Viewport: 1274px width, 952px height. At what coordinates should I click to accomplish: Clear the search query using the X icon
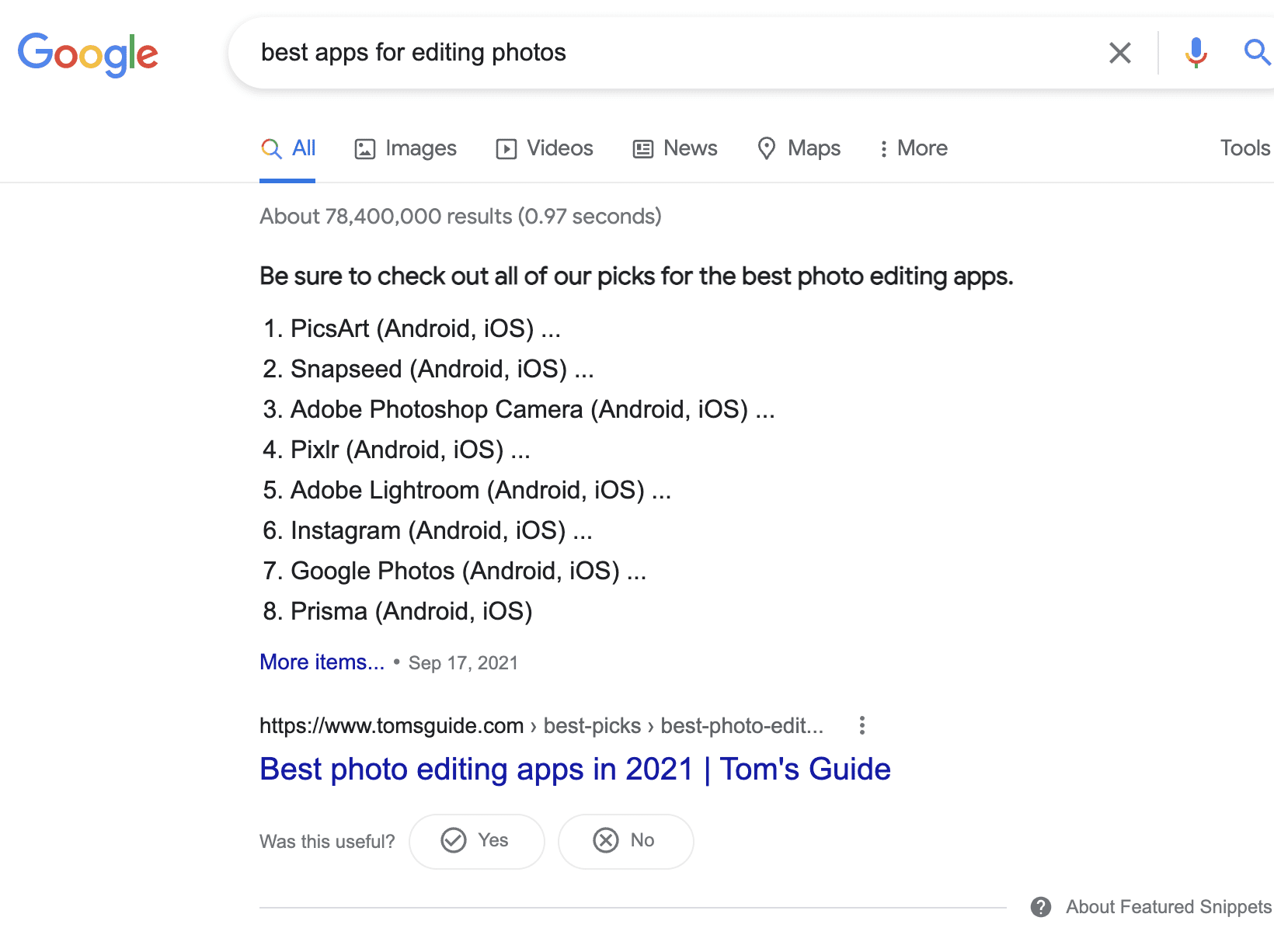click(1119, 53)
